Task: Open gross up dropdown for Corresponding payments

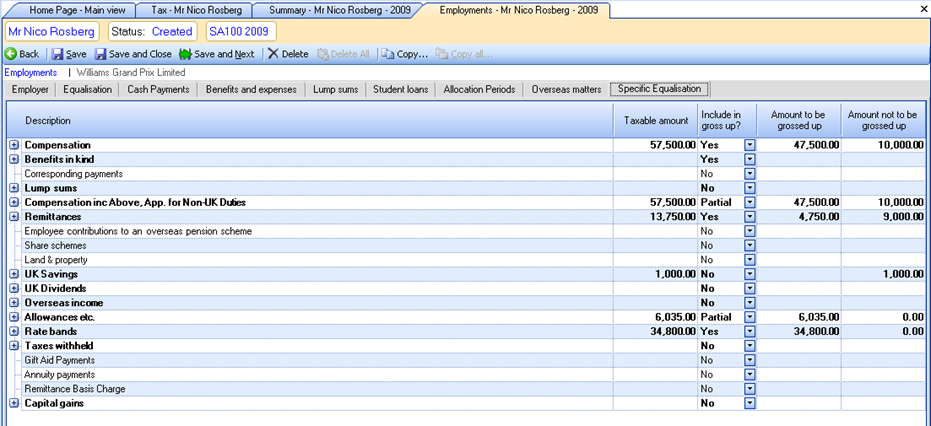Action: (x=749, y=174)
